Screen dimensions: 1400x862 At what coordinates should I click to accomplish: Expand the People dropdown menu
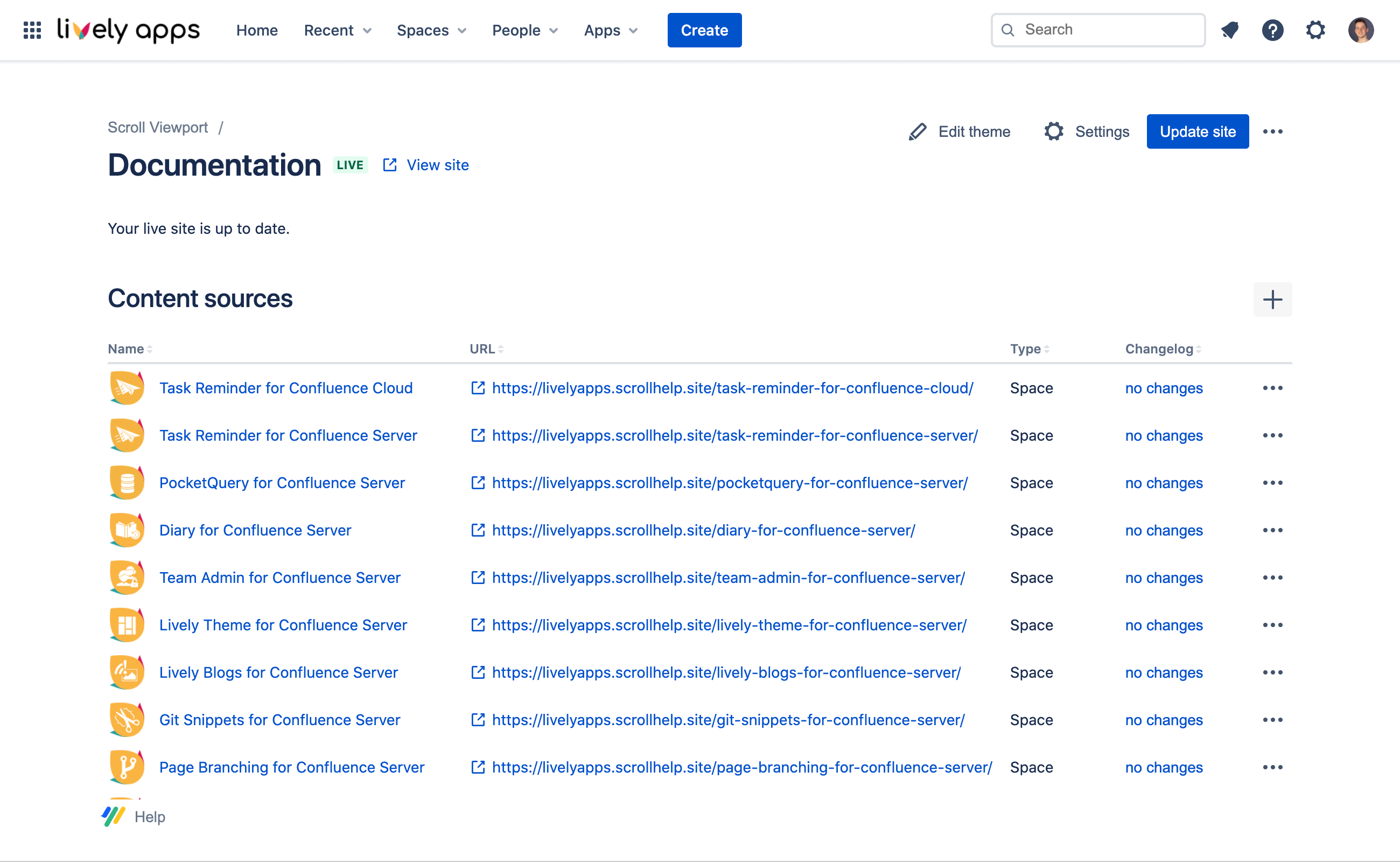click(x=525, y=30)
